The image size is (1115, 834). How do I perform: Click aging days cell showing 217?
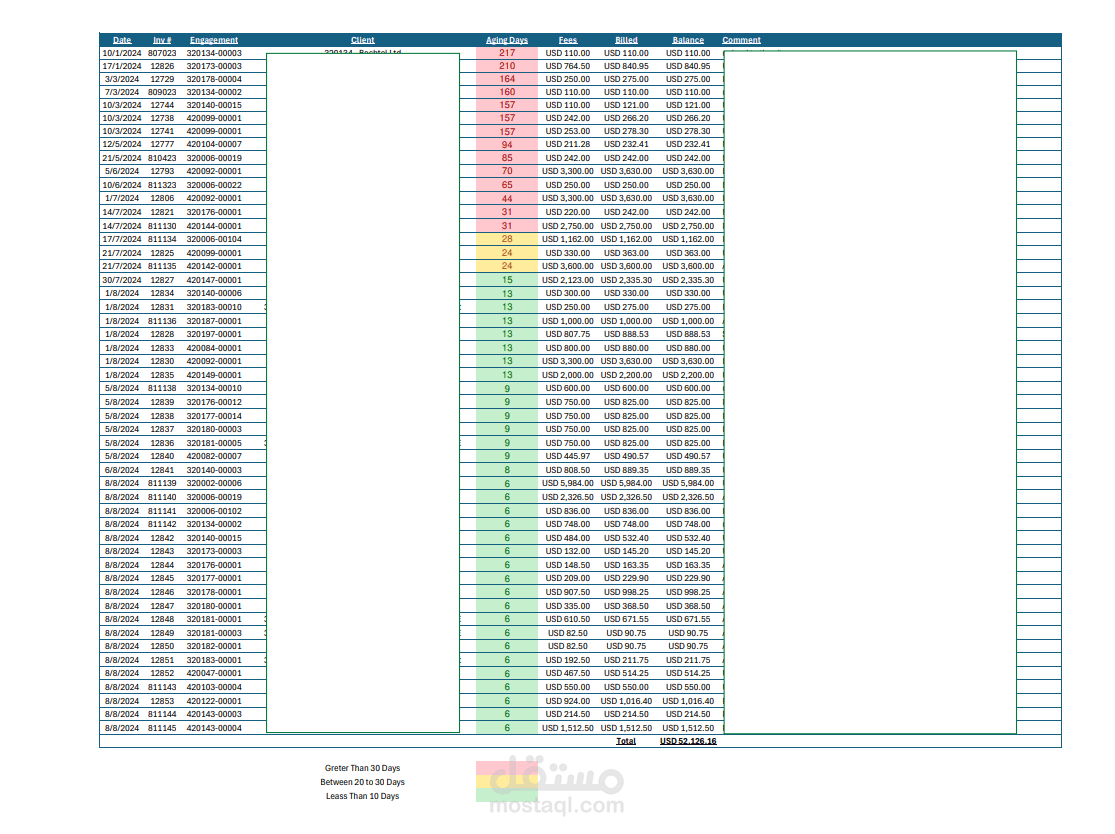[x=507, y=53]
